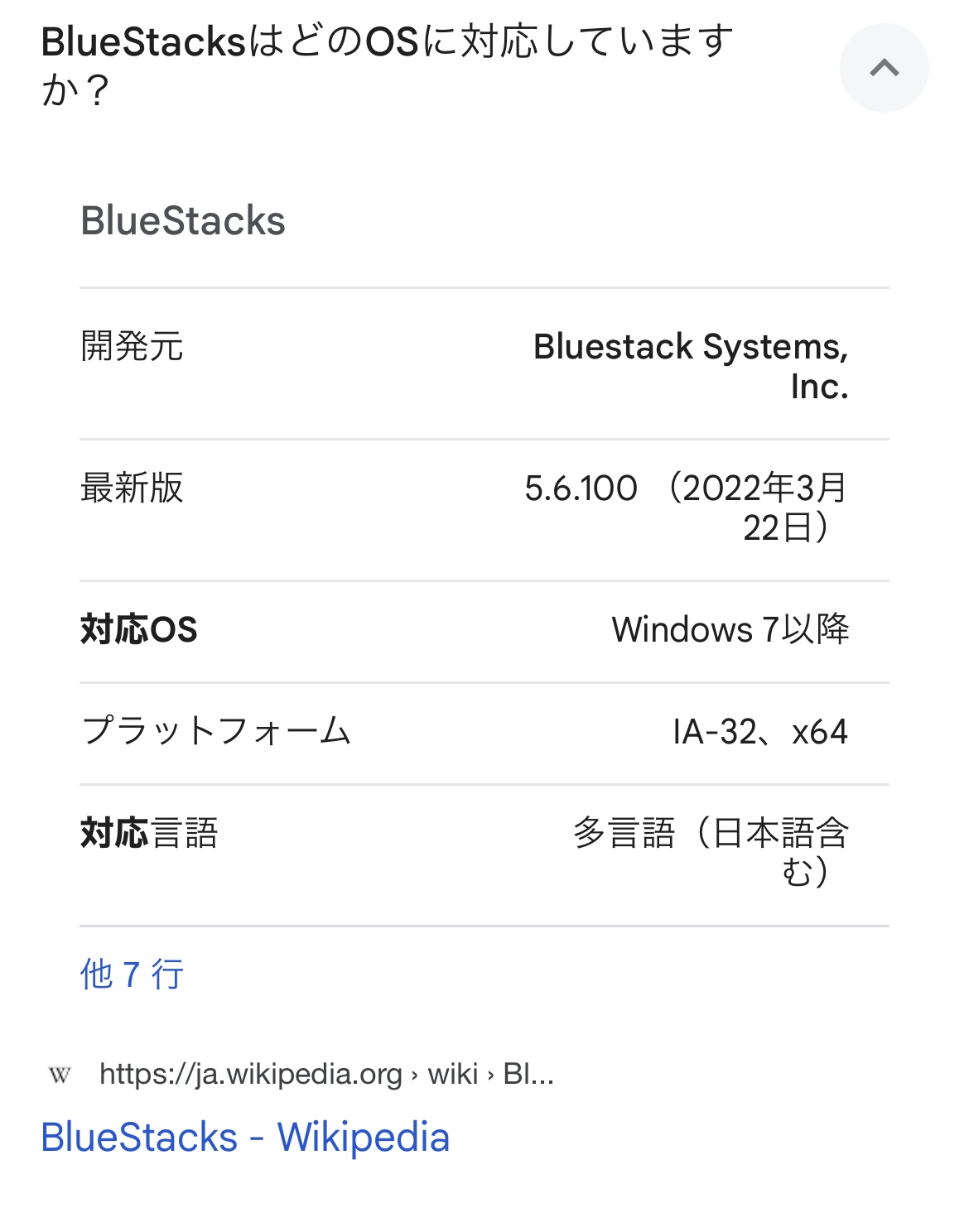Open the "BlueStacks - Wikipedia" result link
The height and width of the screenshot is (1232, 969).
click(245, 1137)
